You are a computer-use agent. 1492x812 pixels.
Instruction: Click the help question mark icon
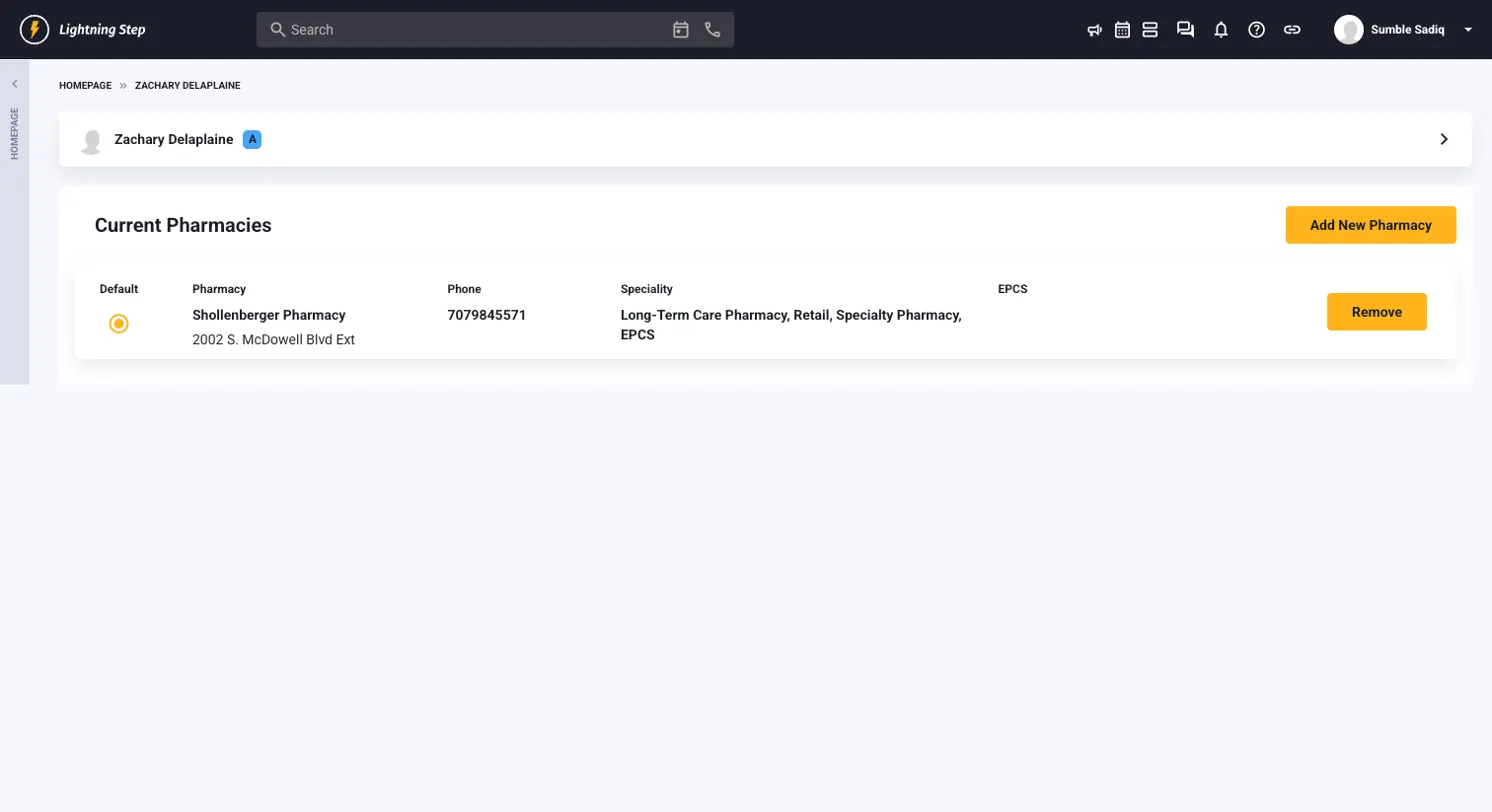(x=1257, y=30)
